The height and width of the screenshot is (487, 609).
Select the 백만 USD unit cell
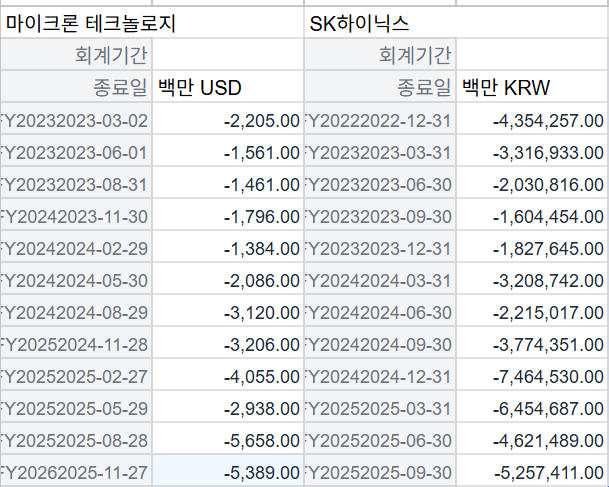(x=228, y=87)
